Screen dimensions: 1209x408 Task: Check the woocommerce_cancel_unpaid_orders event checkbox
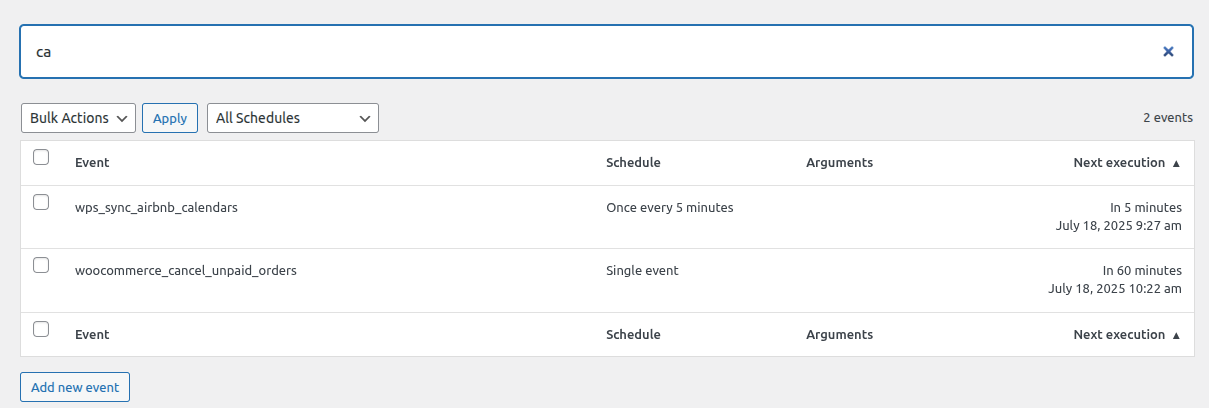click(x=41, y=265)
